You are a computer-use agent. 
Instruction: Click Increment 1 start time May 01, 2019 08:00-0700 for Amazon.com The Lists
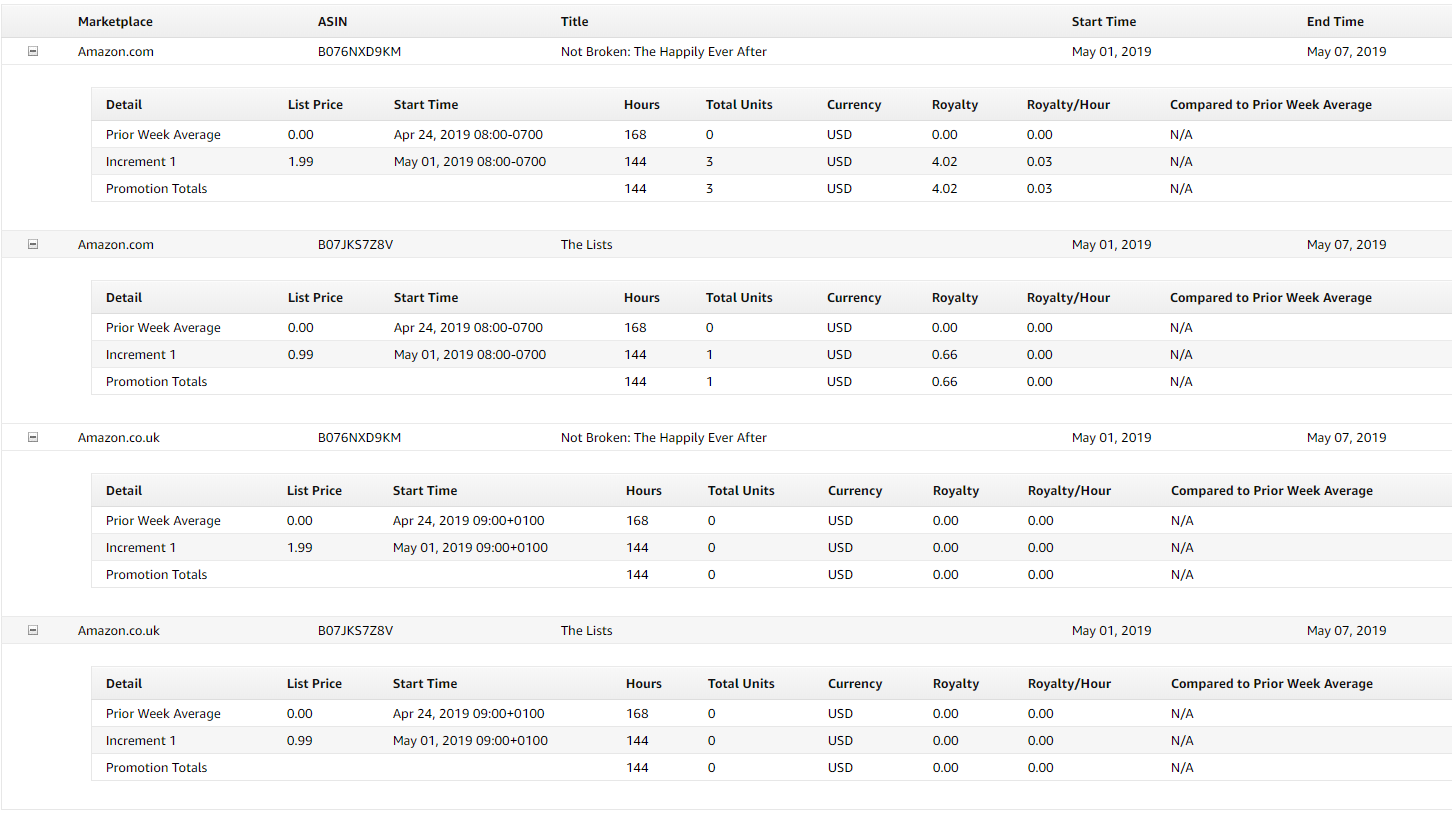pos(469,354)
